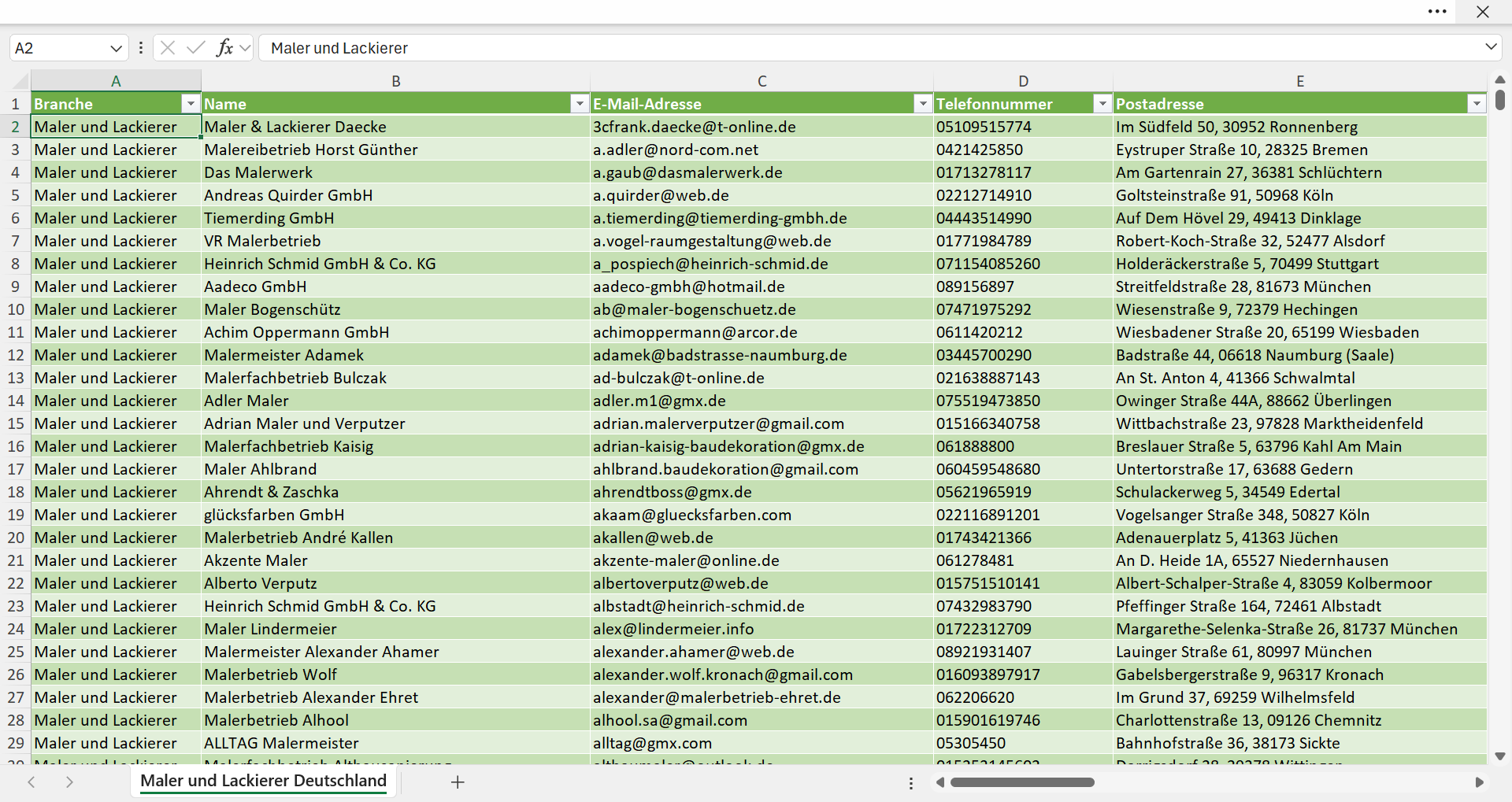Open the Name Box dropdown arrow
This screenshot has height=802, width=1512.
coord(116,48)
